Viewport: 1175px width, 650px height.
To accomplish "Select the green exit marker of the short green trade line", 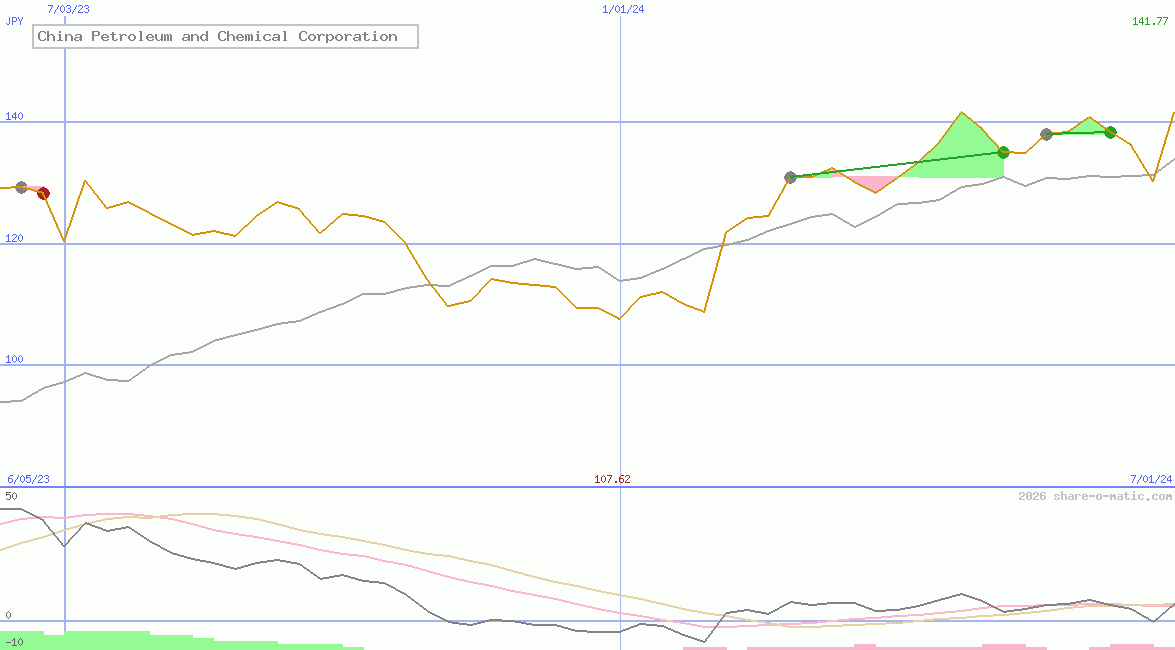I will [x=1111, y=133].
